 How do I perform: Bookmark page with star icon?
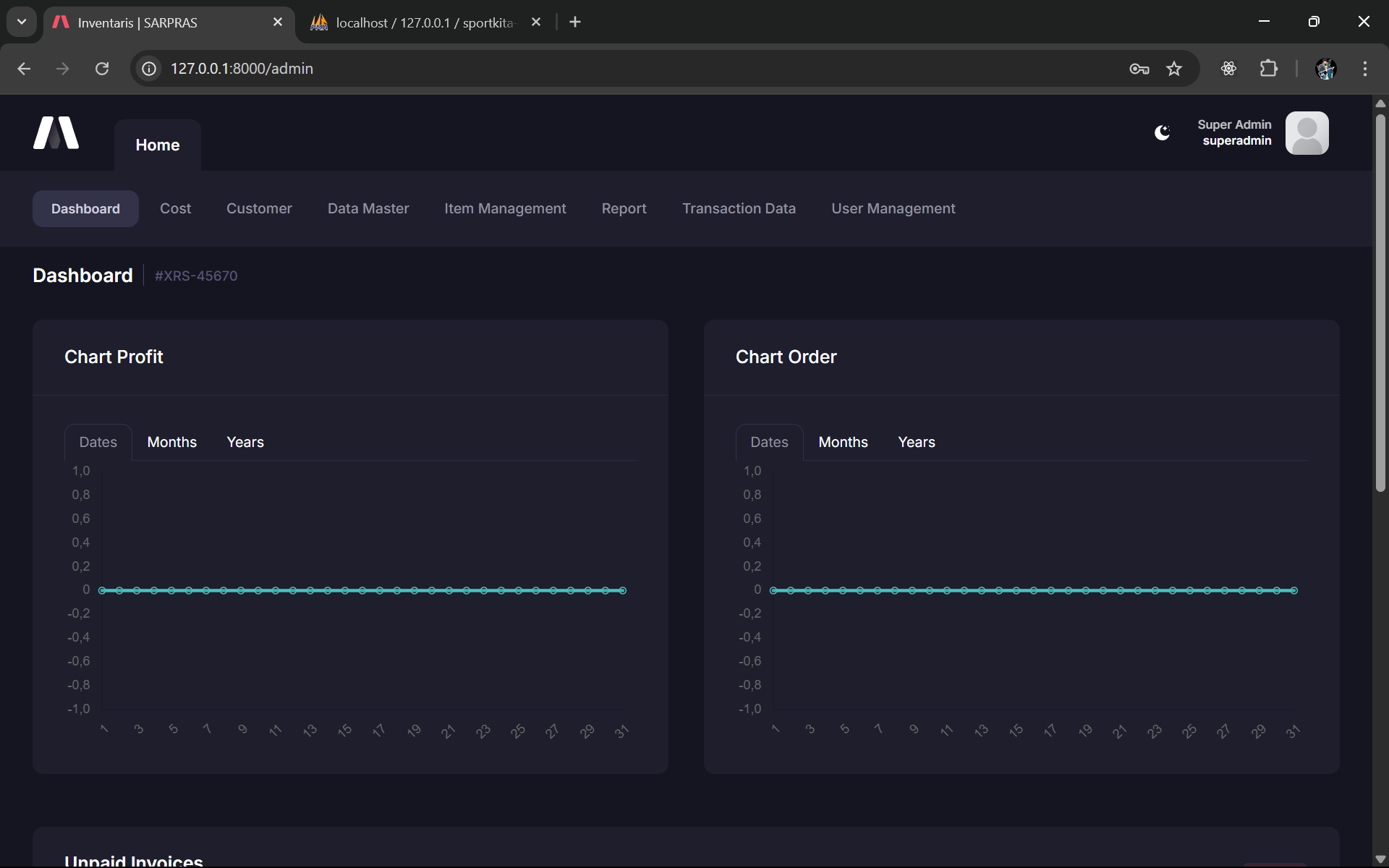point(1173,69)
